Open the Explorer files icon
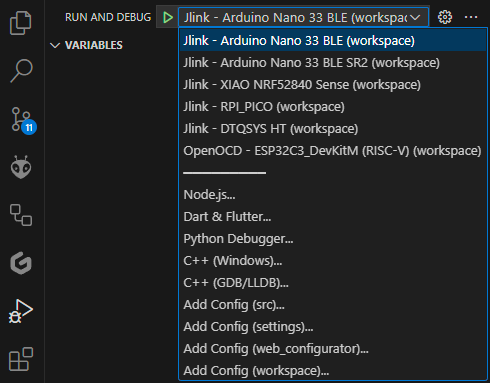490x383 pixels. pos(21,23)
